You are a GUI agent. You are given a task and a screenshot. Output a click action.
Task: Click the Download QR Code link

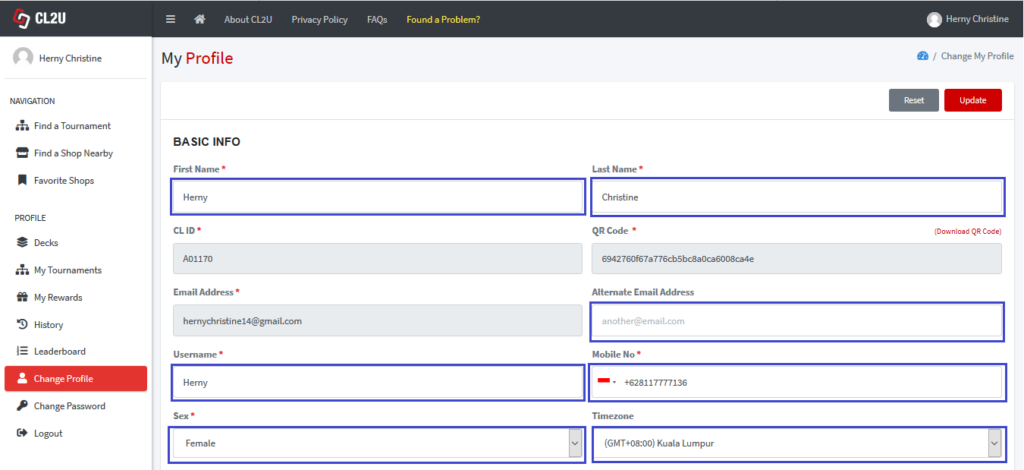tap(967, 232)
